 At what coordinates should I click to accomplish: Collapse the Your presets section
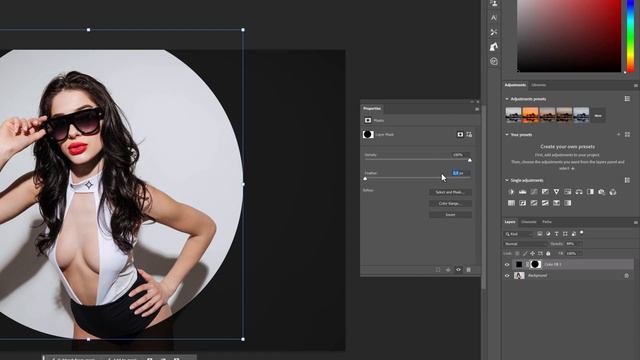click(x=507, y=134)
